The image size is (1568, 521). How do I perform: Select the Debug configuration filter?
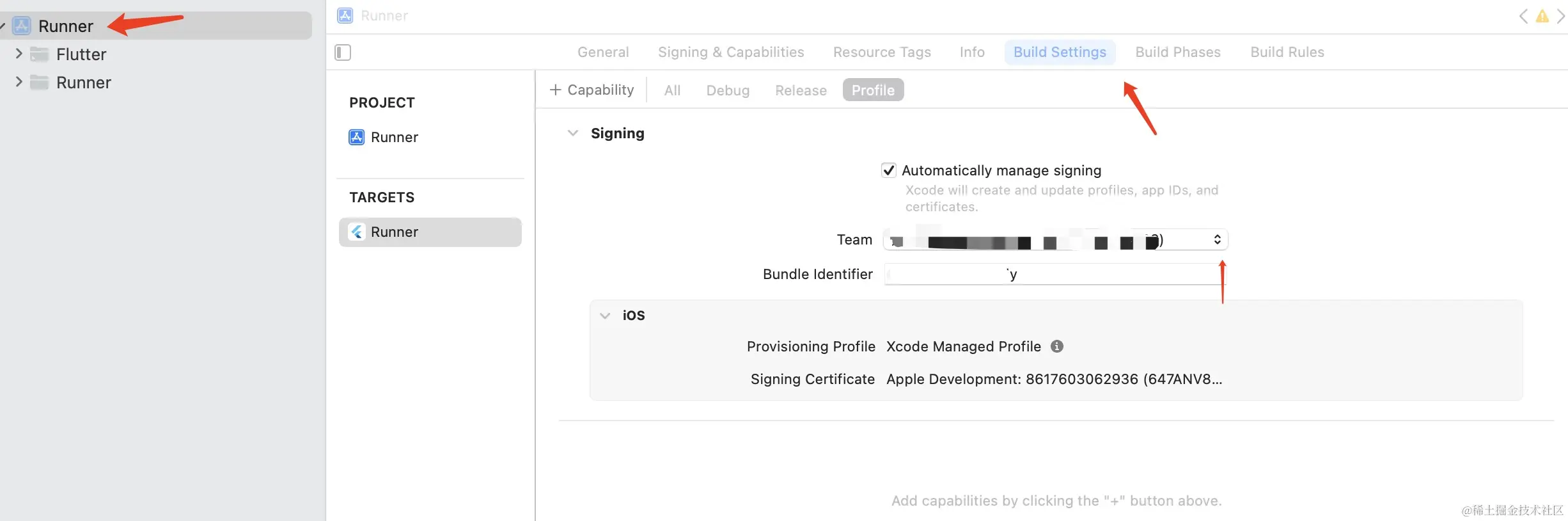pos(728,91)
